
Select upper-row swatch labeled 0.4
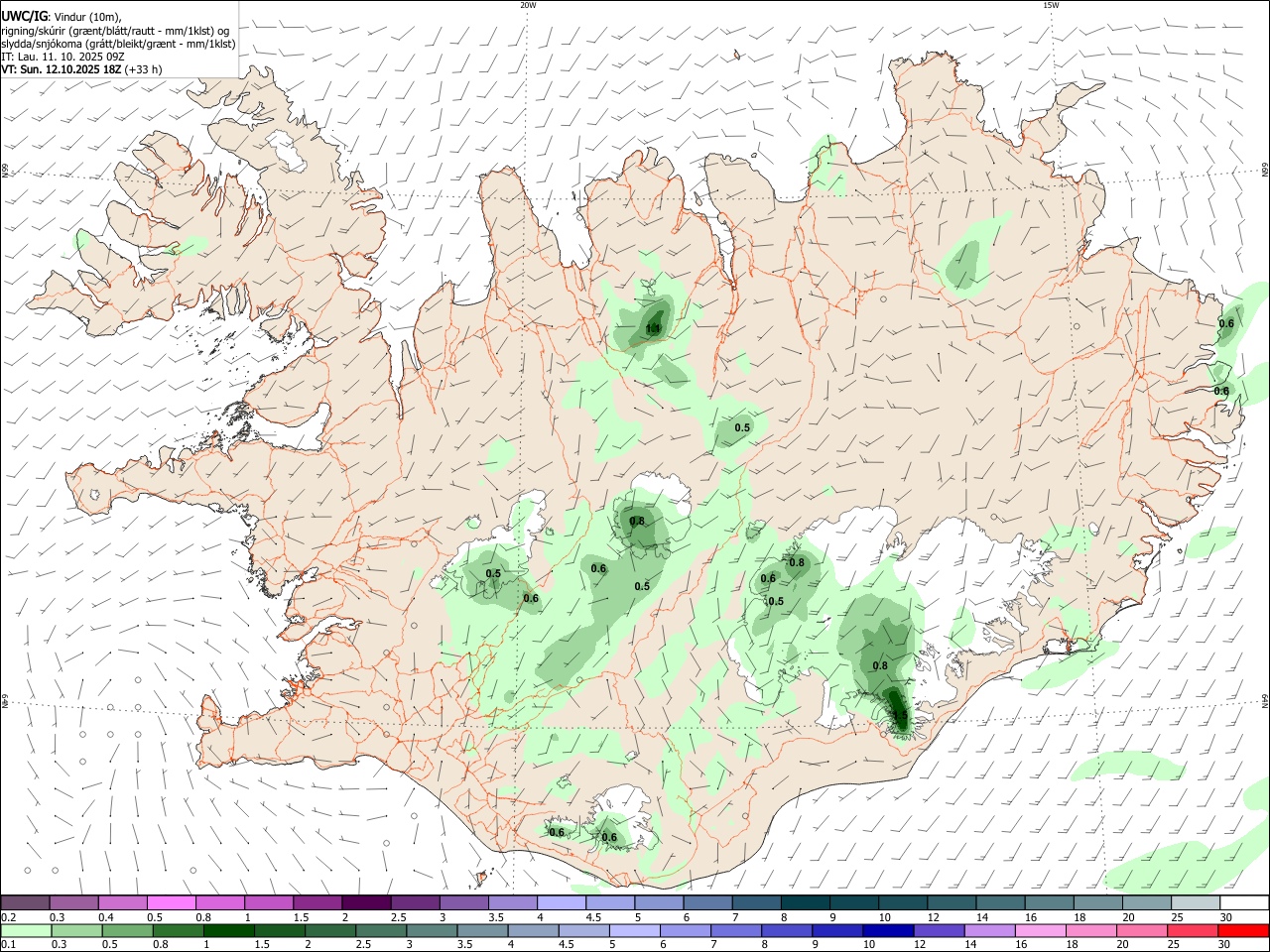[x=123, y=902]
